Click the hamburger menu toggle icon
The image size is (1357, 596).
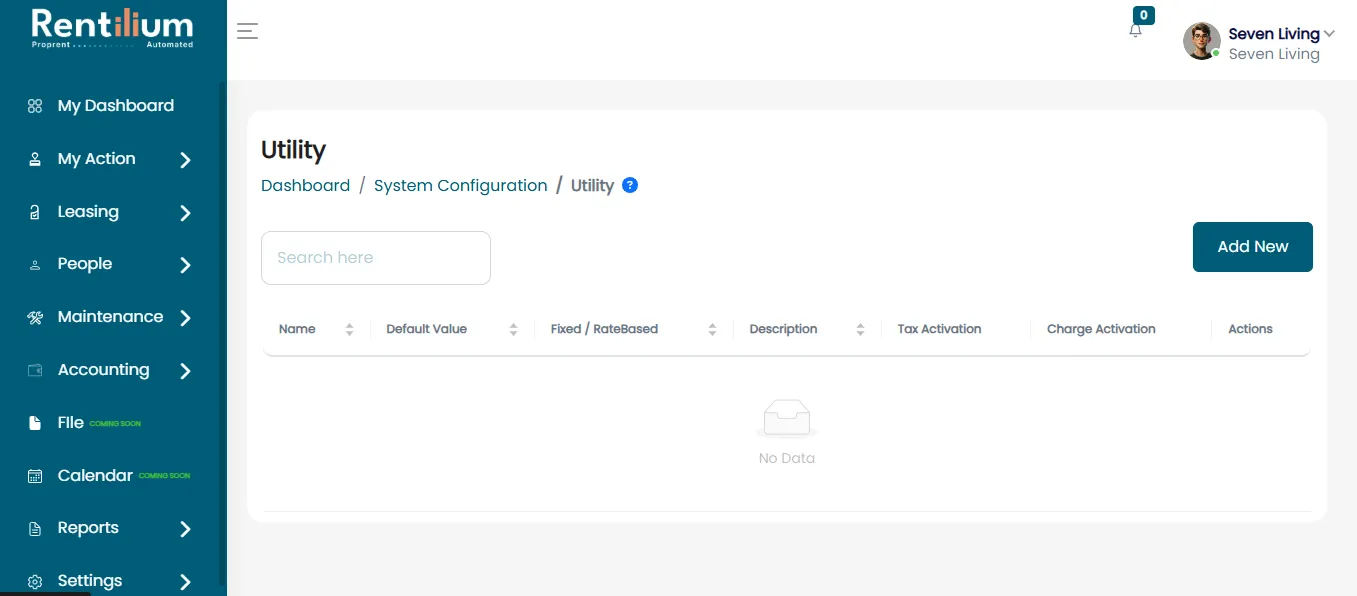(x=247, y=31)
